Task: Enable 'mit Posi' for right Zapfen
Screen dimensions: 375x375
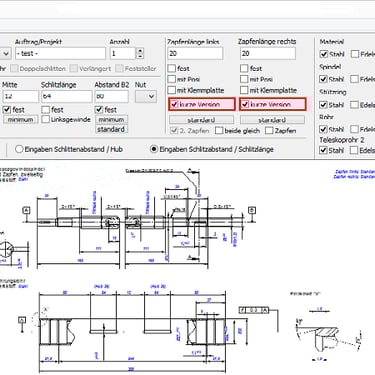Action: (244, 79)
